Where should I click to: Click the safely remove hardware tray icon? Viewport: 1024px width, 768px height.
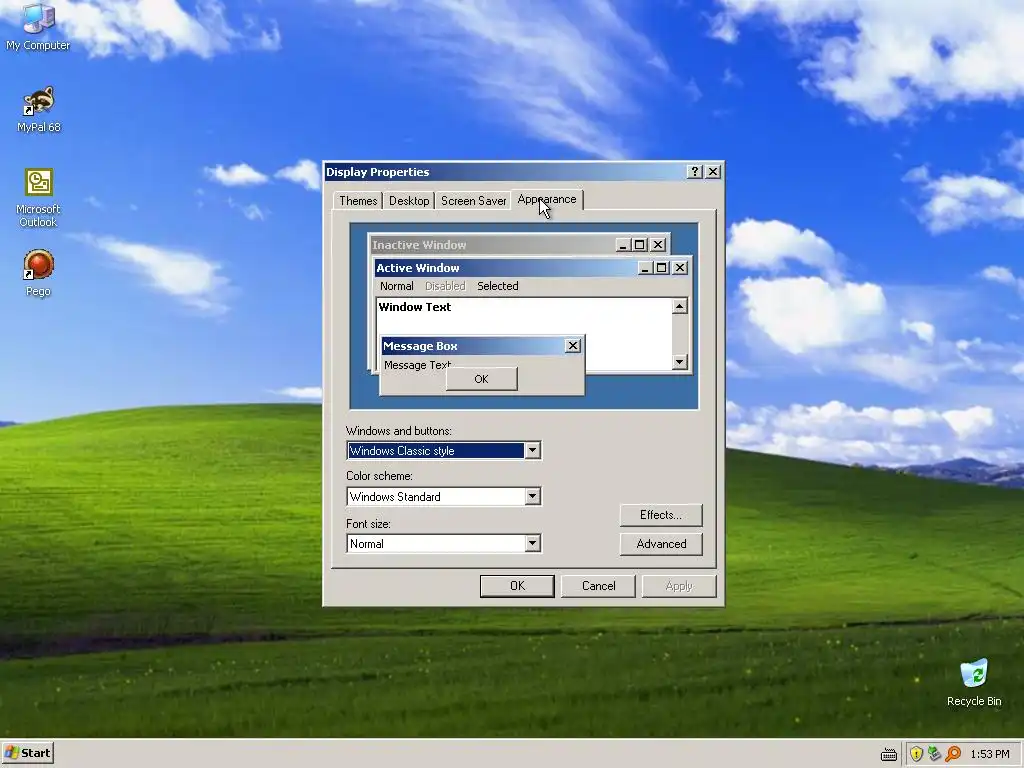click(935, 754)
